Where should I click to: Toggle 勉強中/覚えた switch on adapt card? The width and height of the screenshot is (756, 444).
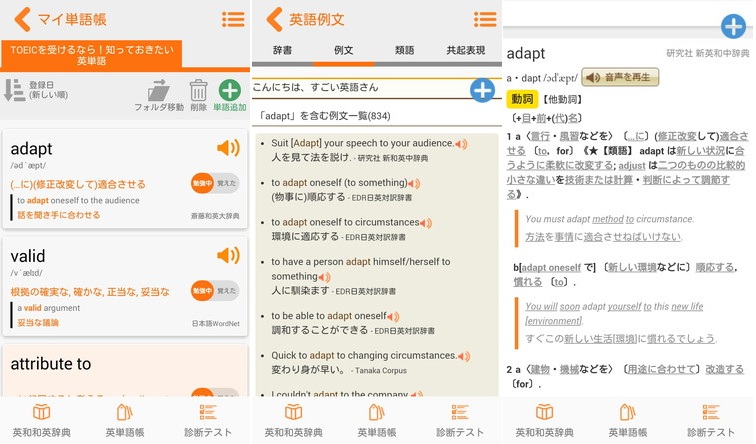(215, 183)
